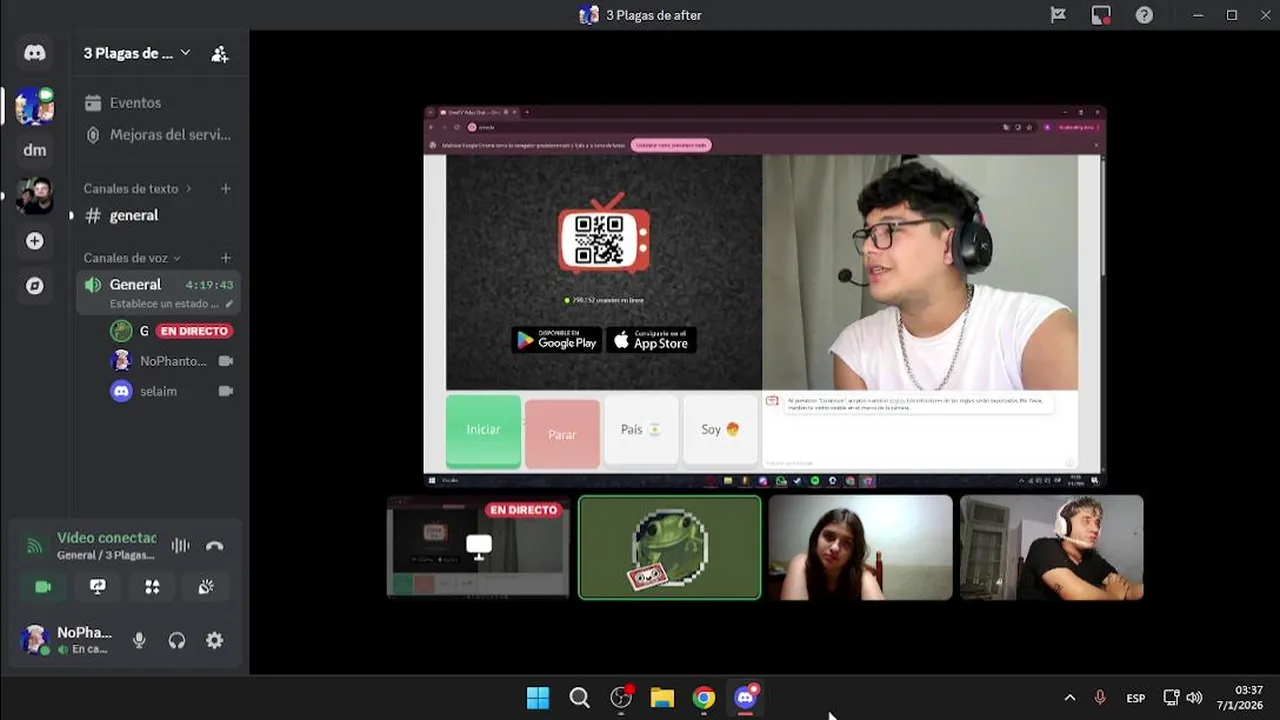Toggle noise suppression waveform icon
The height and width of the screenshot is (720, 1280).
(180, 546)
